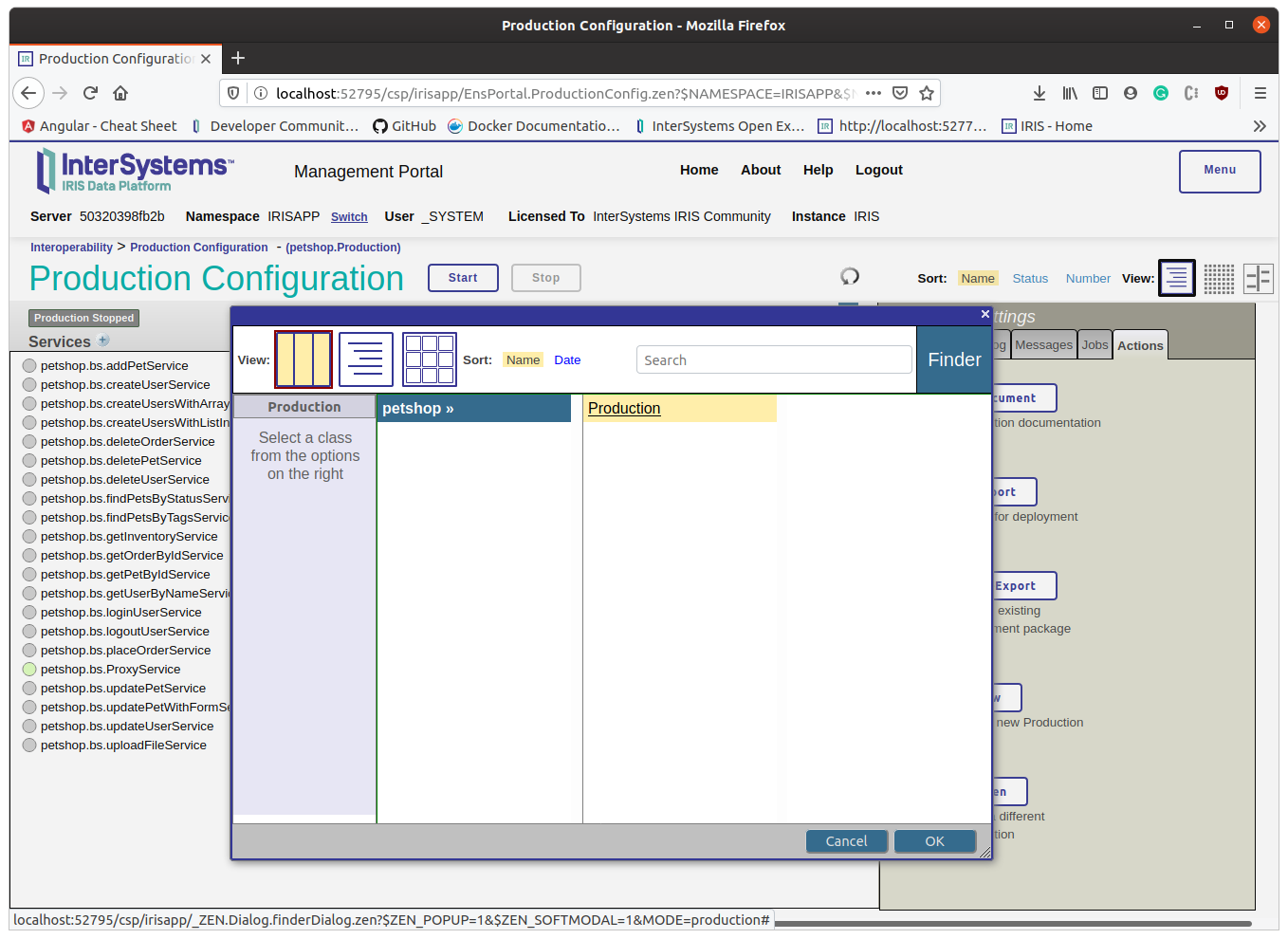Open page actions ellipsis in address bar
The height and width of the screenshot is (939, 1288).
click(874, 93)
